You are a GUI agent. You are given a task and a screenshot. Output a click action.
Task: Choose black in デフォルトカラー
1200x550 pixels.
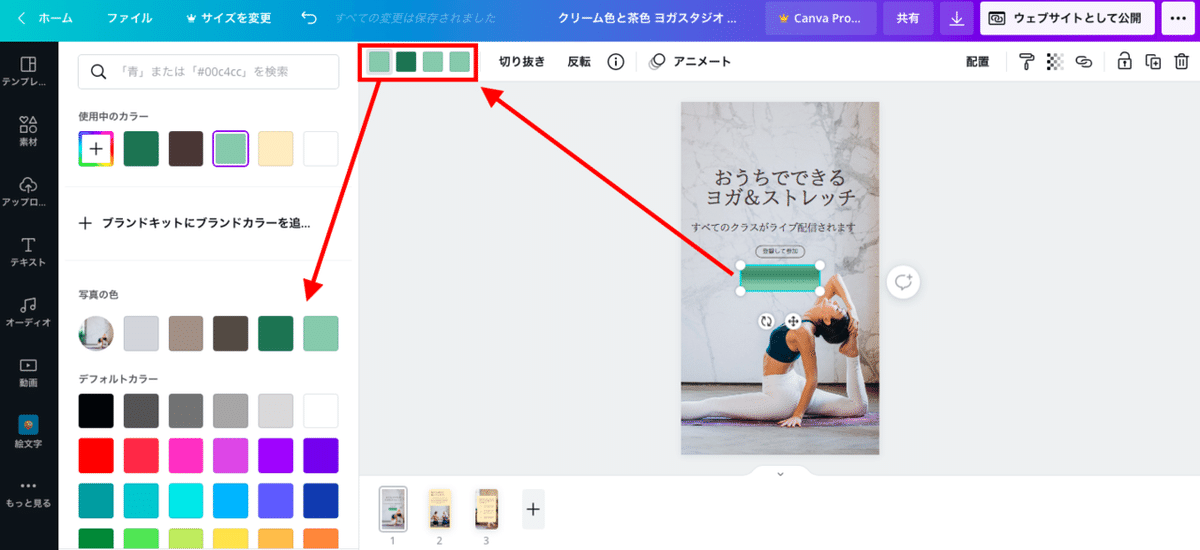96,411
